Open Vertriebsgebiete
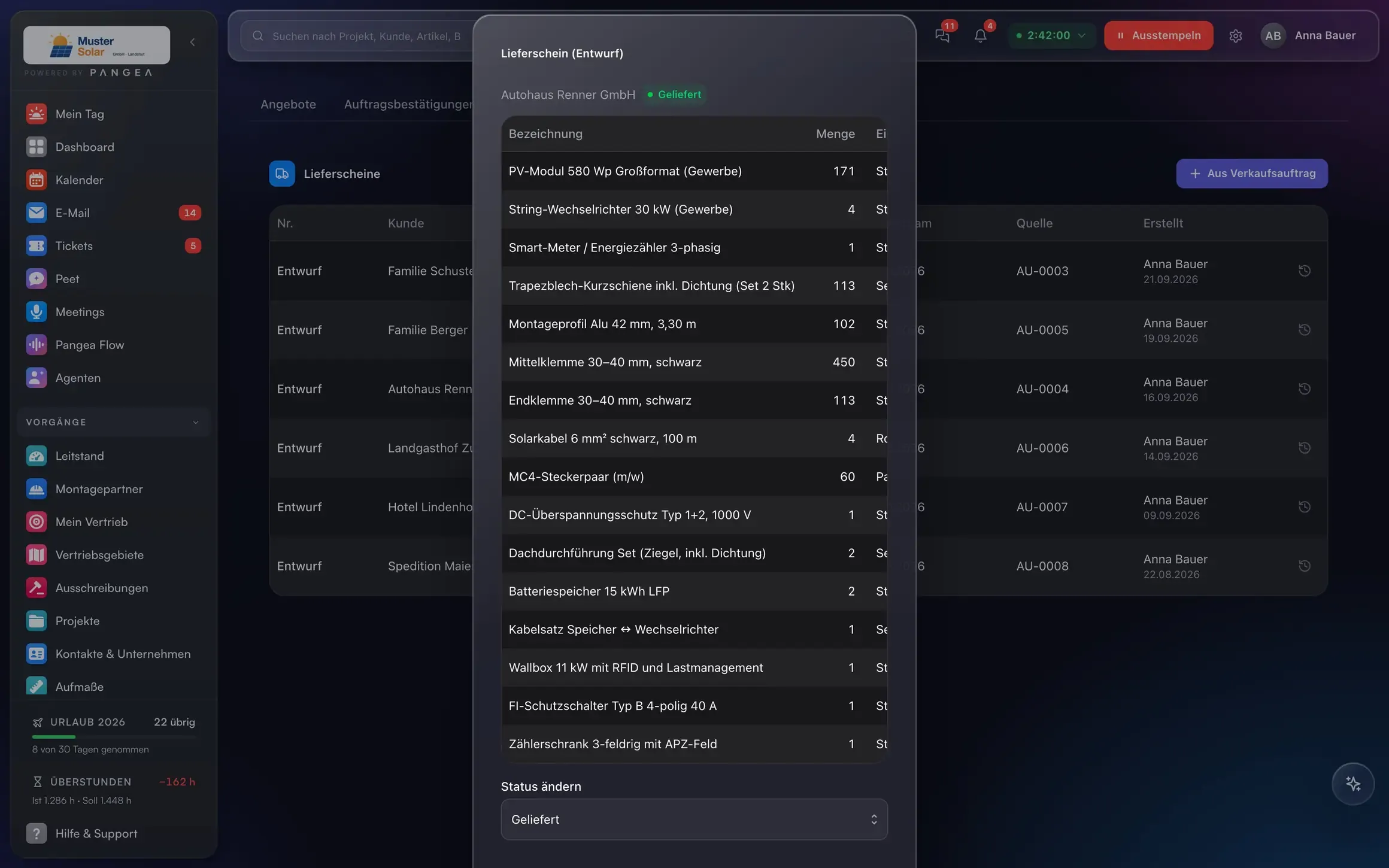 click(113, 554)
